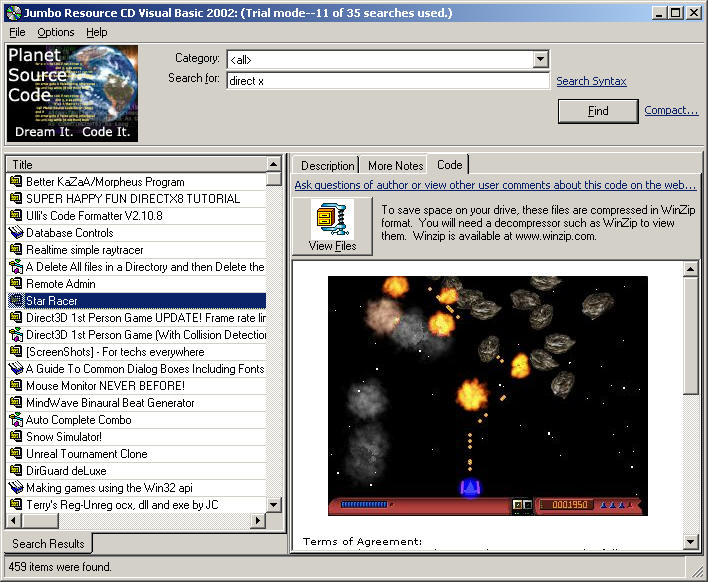Select the Search Results tab
This screenshot has width=708, height=582.
48,544
